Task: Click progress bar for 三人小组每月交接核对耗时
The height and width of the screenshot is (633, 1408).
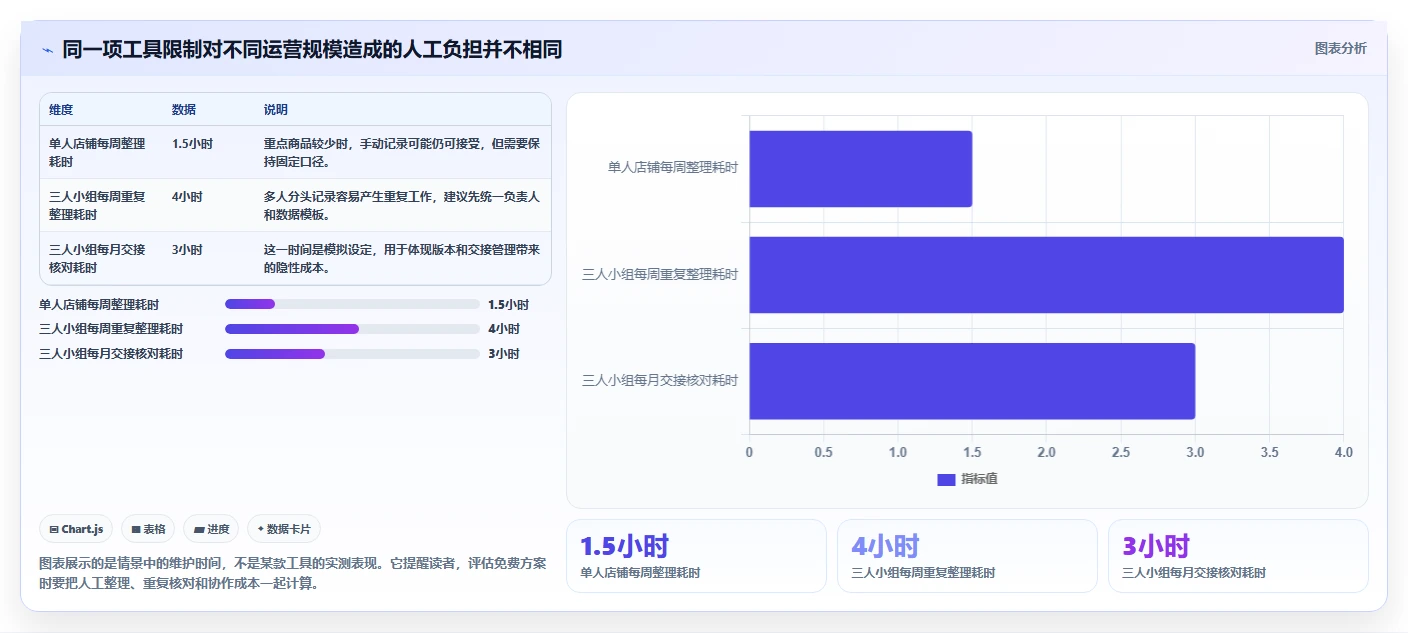Action: pyautogui.click(x=352, y=354)
